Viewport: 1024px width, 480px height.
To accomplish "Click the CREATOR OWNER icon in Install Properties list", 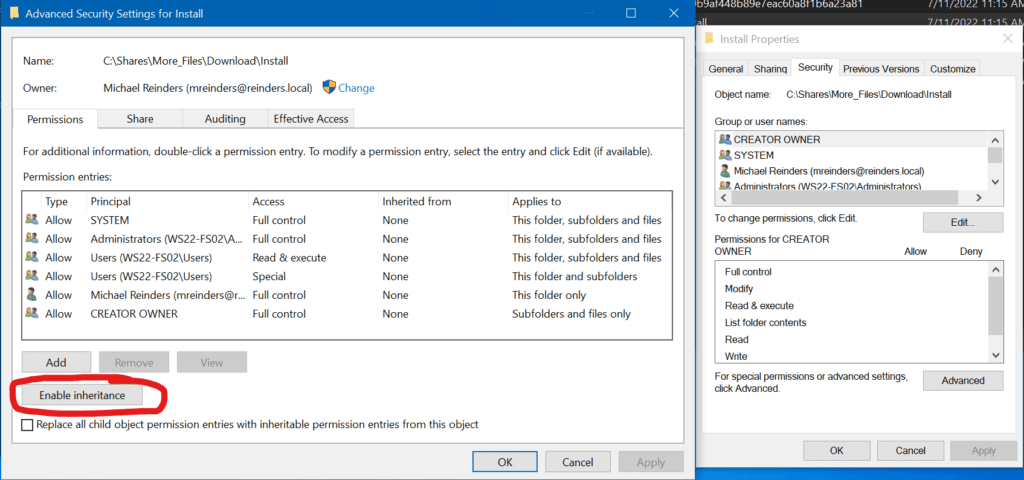I will 724,139.
